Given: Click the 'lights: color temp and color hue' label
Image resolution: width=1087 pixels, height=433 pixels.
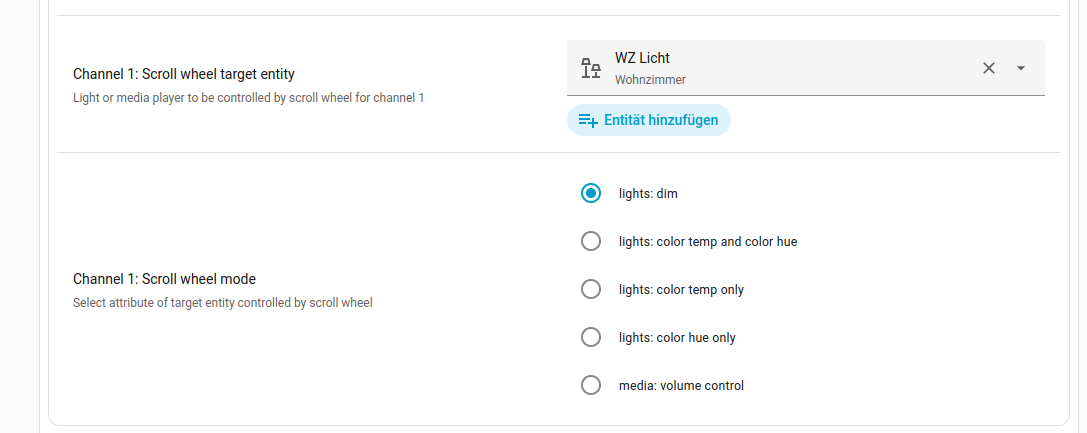Looking at the screenshot, I should [708, 241].
